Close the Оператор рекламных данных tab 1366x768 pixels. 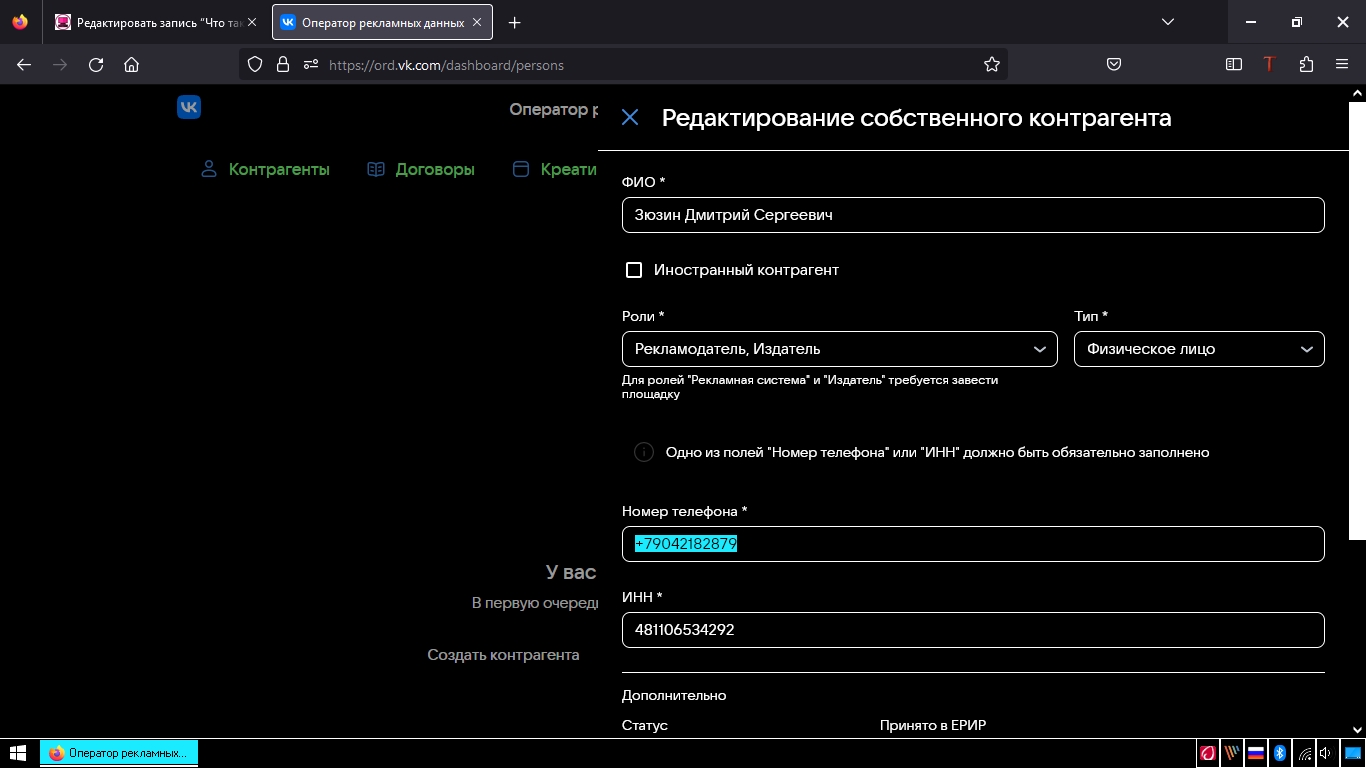tap(478, 22)
